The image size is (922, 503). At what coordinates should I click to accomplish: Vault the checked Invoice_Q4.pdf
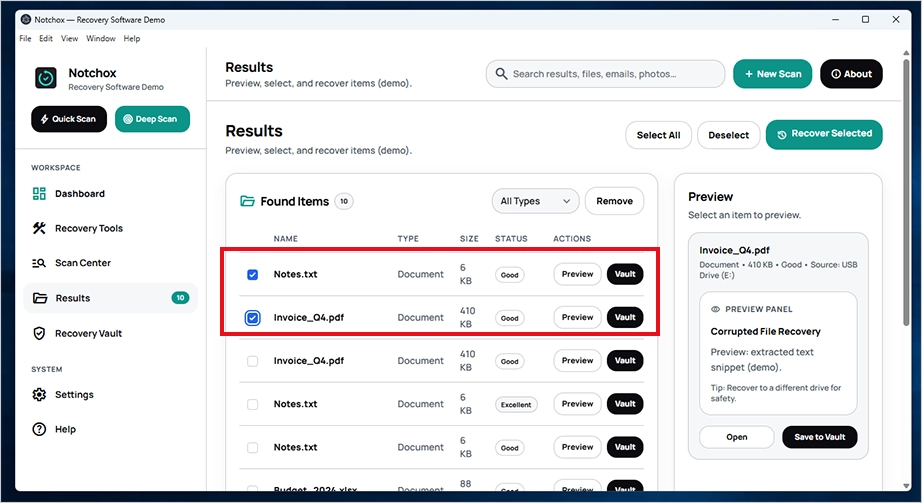pyautogui.click(x=625, y=318)
